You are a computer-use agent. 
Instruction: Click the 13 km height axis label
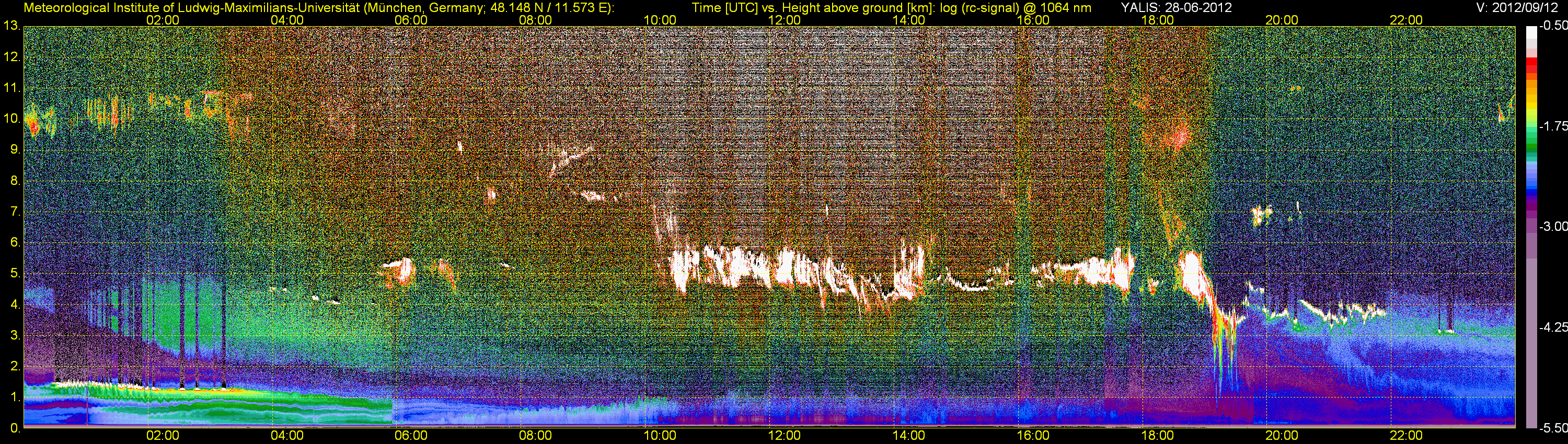click(11, 26)
